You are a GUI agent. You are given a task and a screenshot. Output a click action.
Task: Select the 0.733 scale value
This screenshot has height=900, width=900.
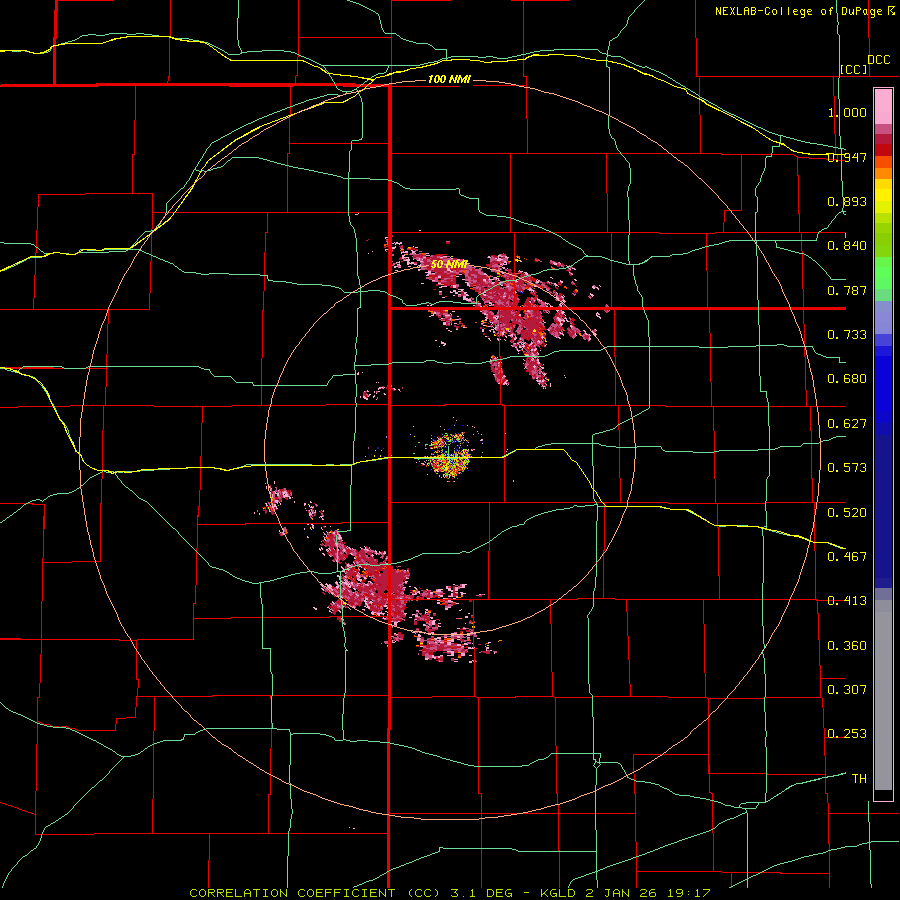[847, 335]
